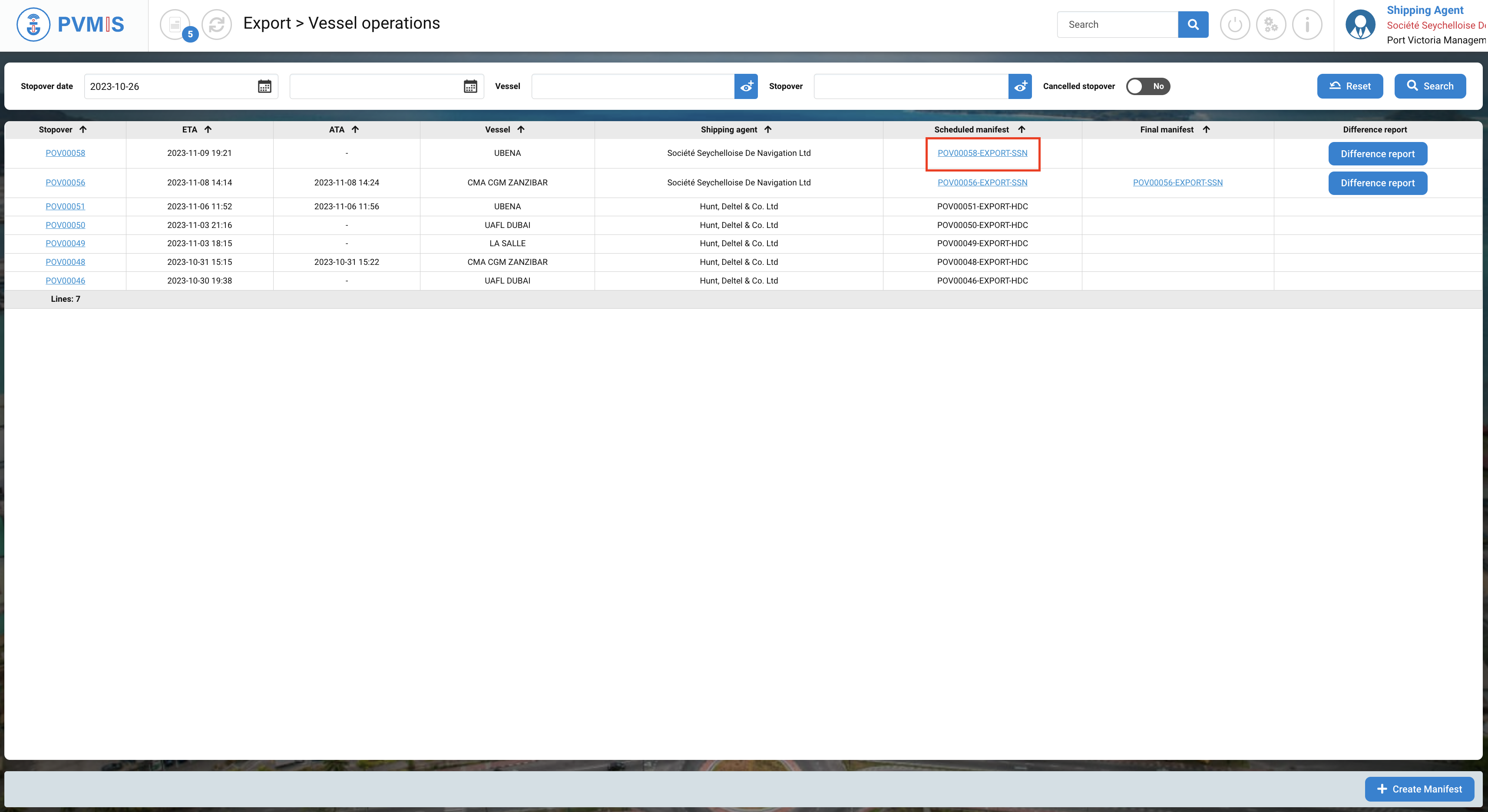The height and width of the screenshot is (812, 1488).
Task: Click the Create Manifest button
Action: click(x=1419, y=789)
